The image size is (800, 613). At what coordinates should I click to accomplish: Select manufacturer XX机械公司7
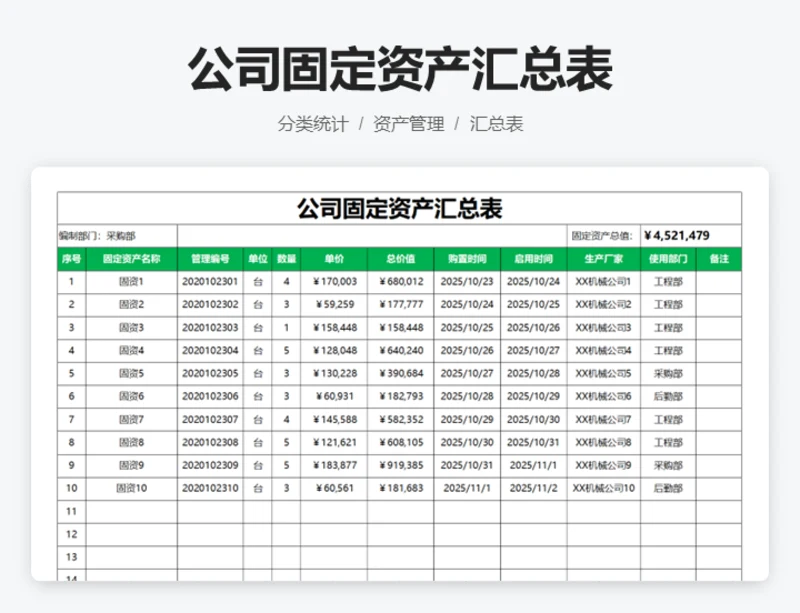(604, 420)
